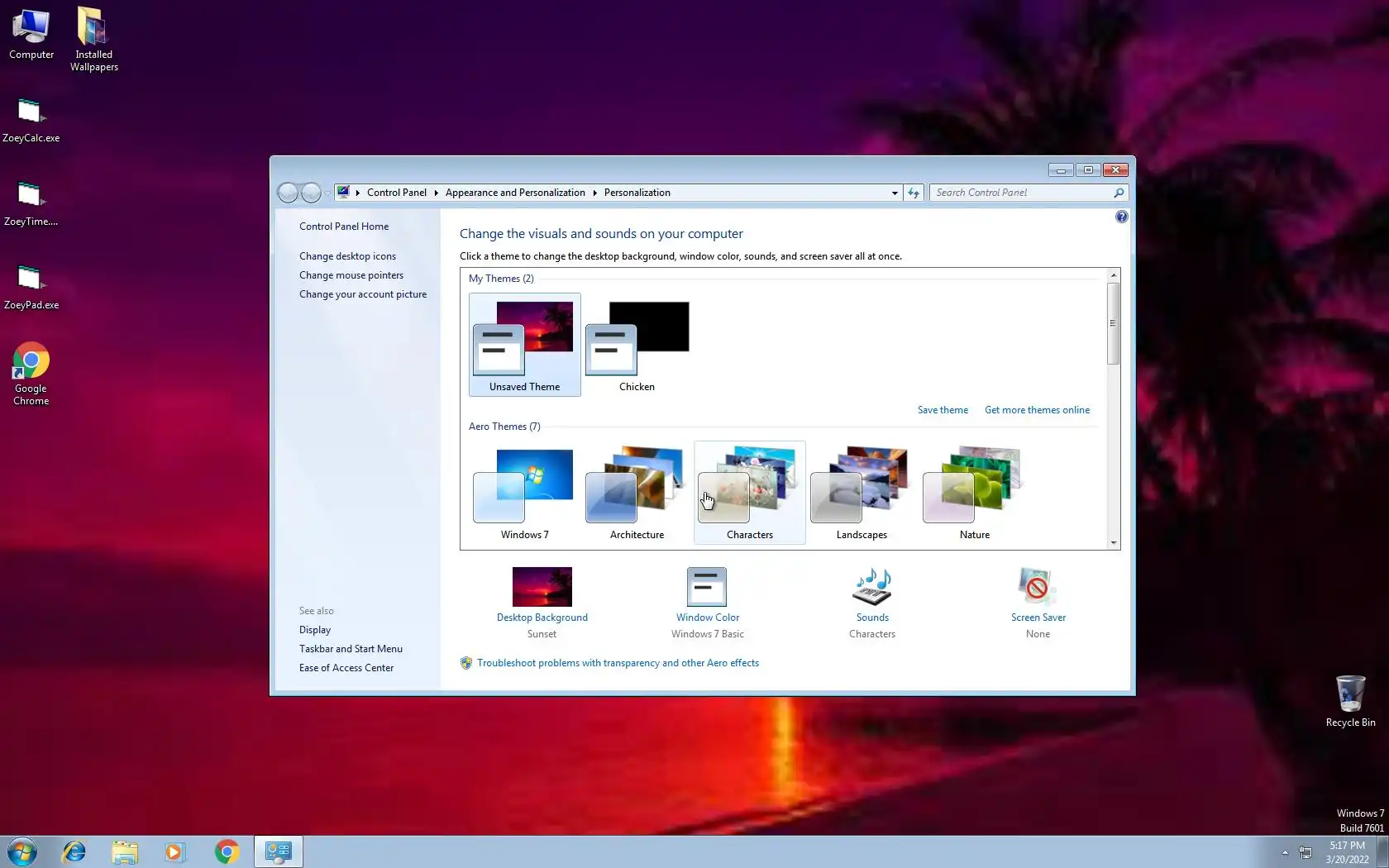This screenshot has width=1389, height=868.
Task: Open the taskbar clock and date
Action: 1347,852
